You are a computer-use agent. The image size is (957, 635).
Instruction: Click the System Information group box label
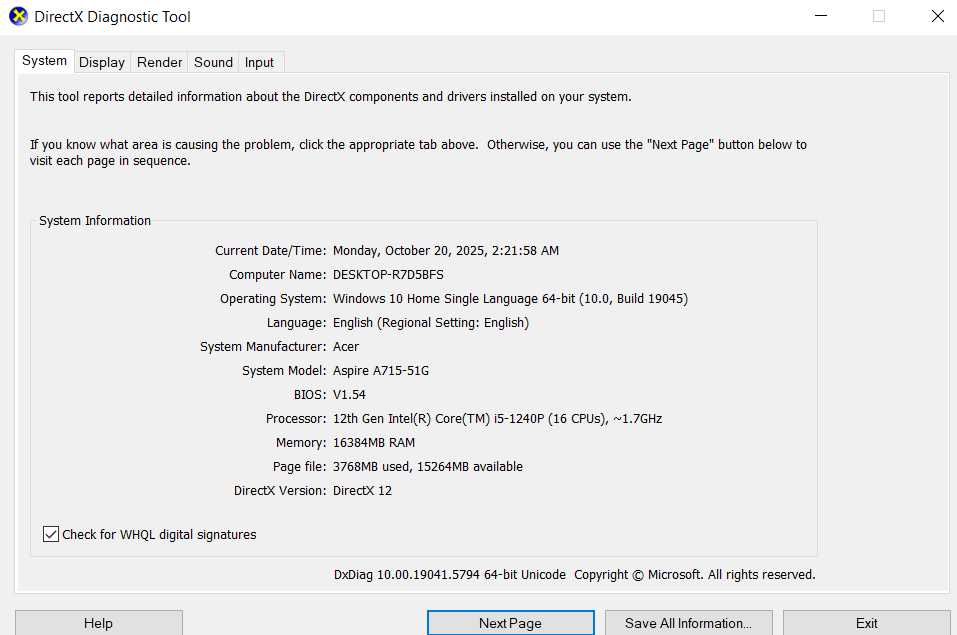tap(95, 220)
